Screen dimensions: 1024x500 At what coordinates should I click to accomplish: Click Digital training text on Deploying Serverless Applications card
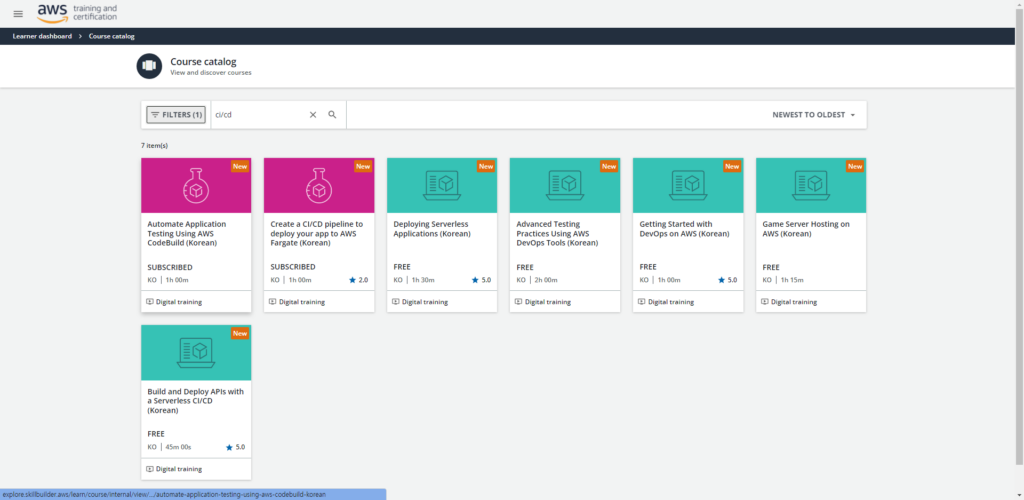click(425, 302)
